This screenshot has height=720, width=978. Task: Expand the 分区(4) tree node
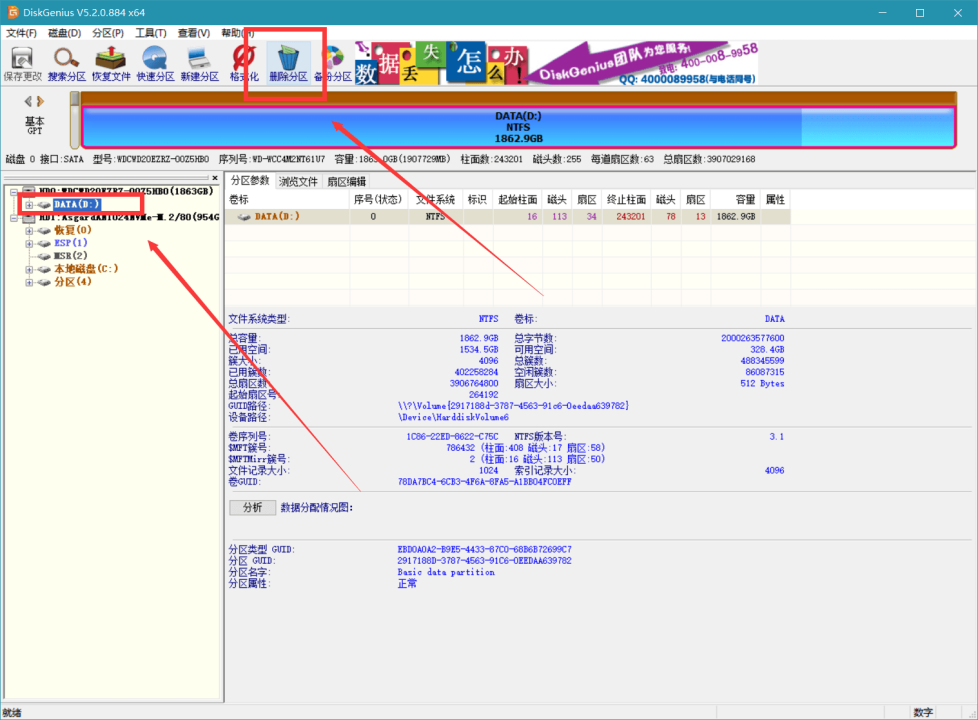point(29,283)
